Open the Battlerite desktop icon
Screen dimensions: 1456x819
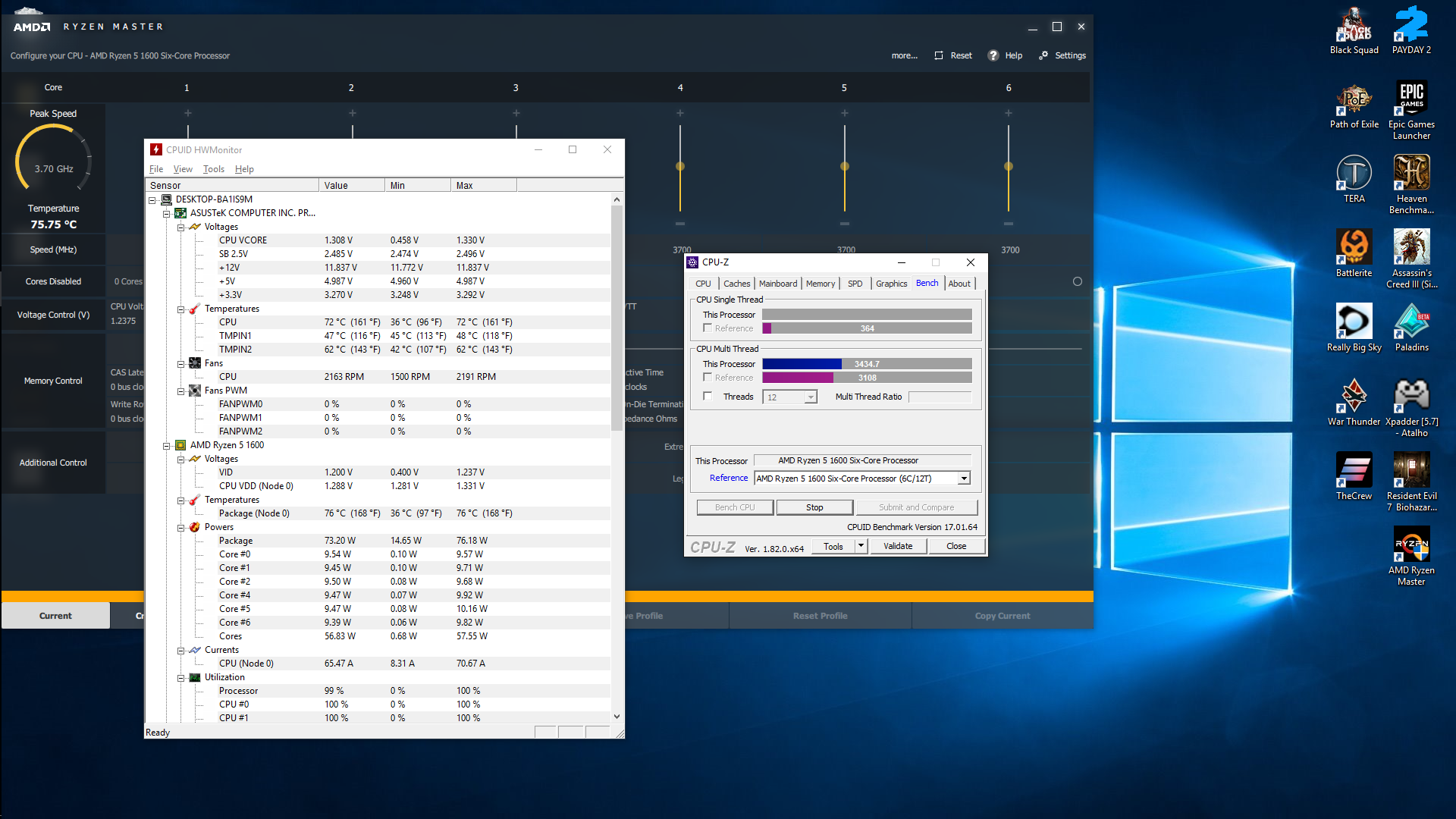tap(1354, 254)
